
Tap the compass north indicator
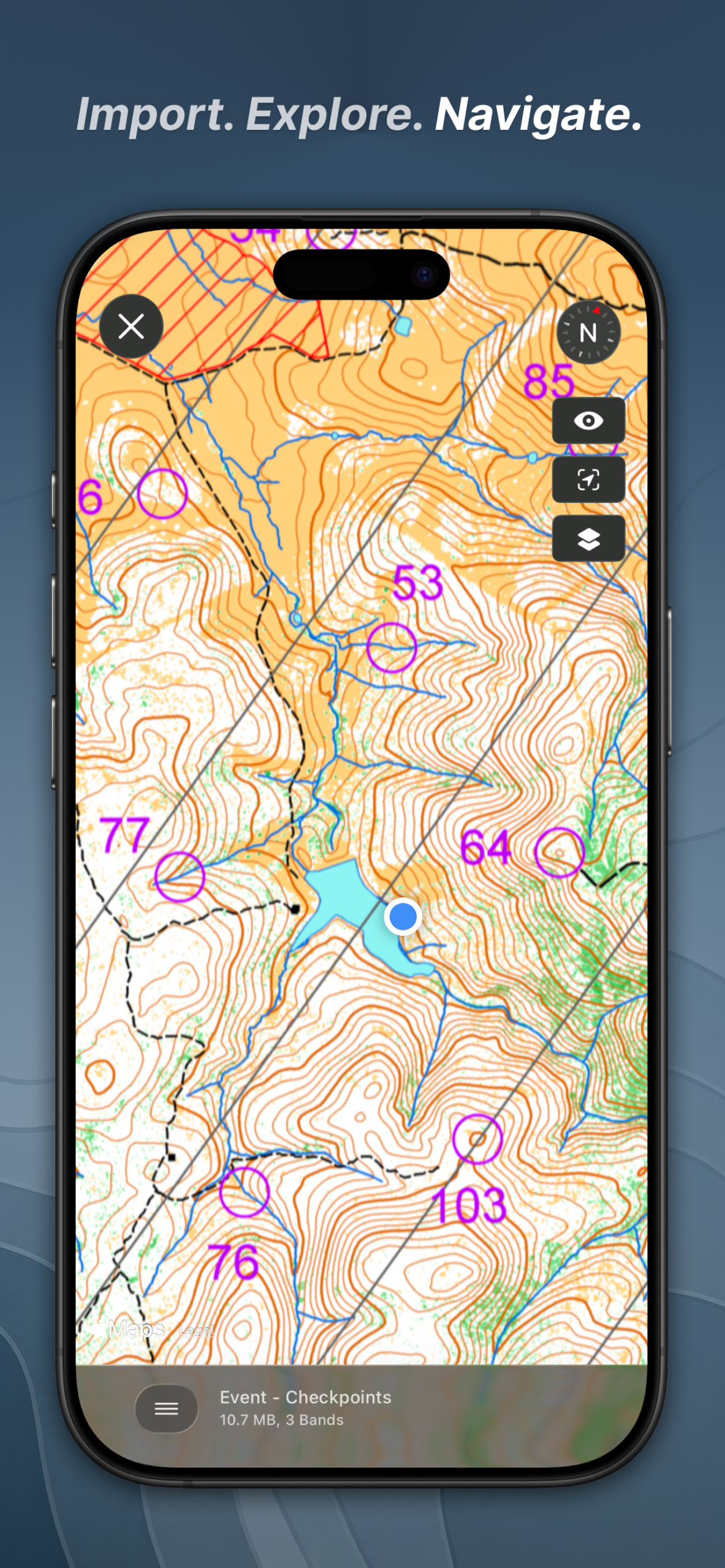588,333
